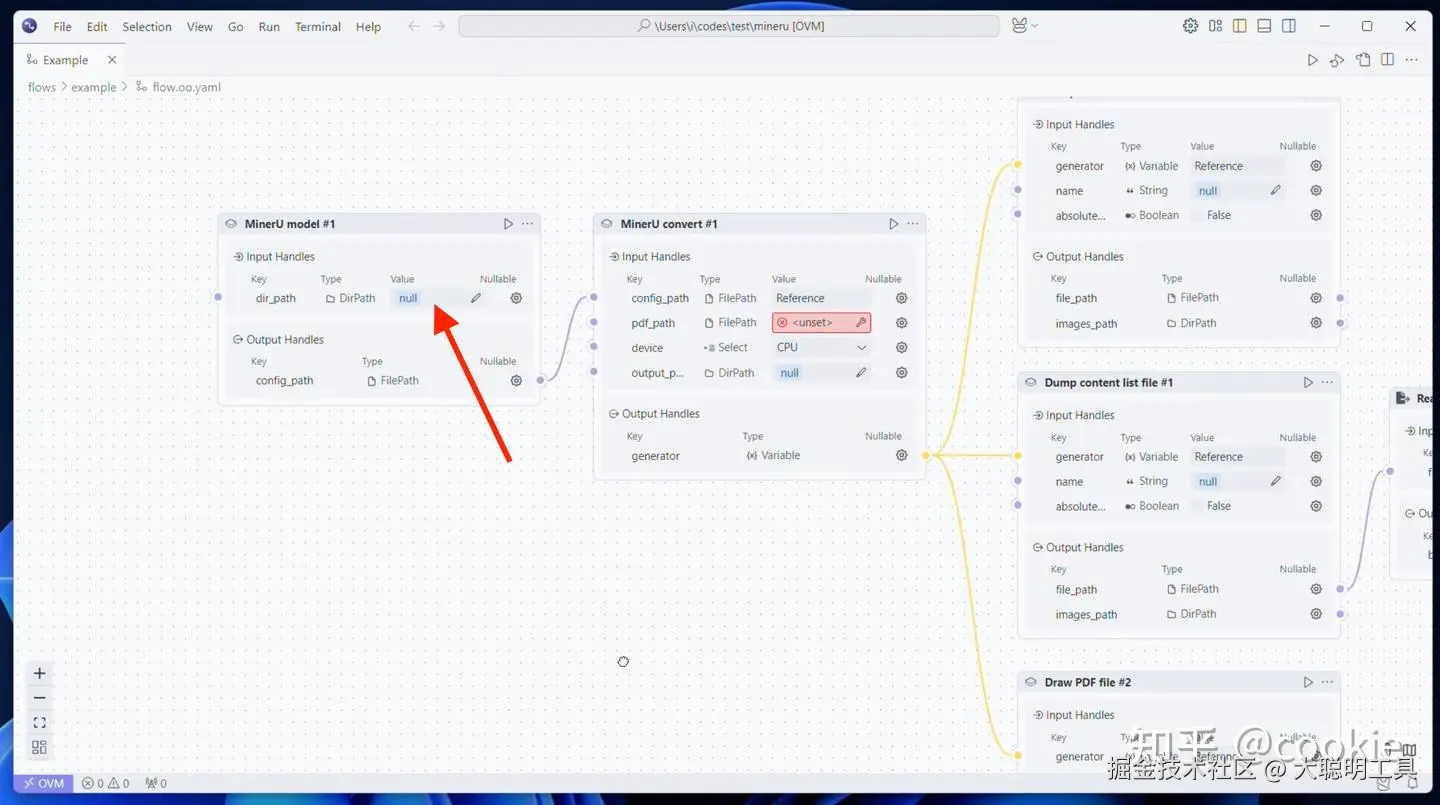Toggle primary side bar layout icon

coord(1240,26)
